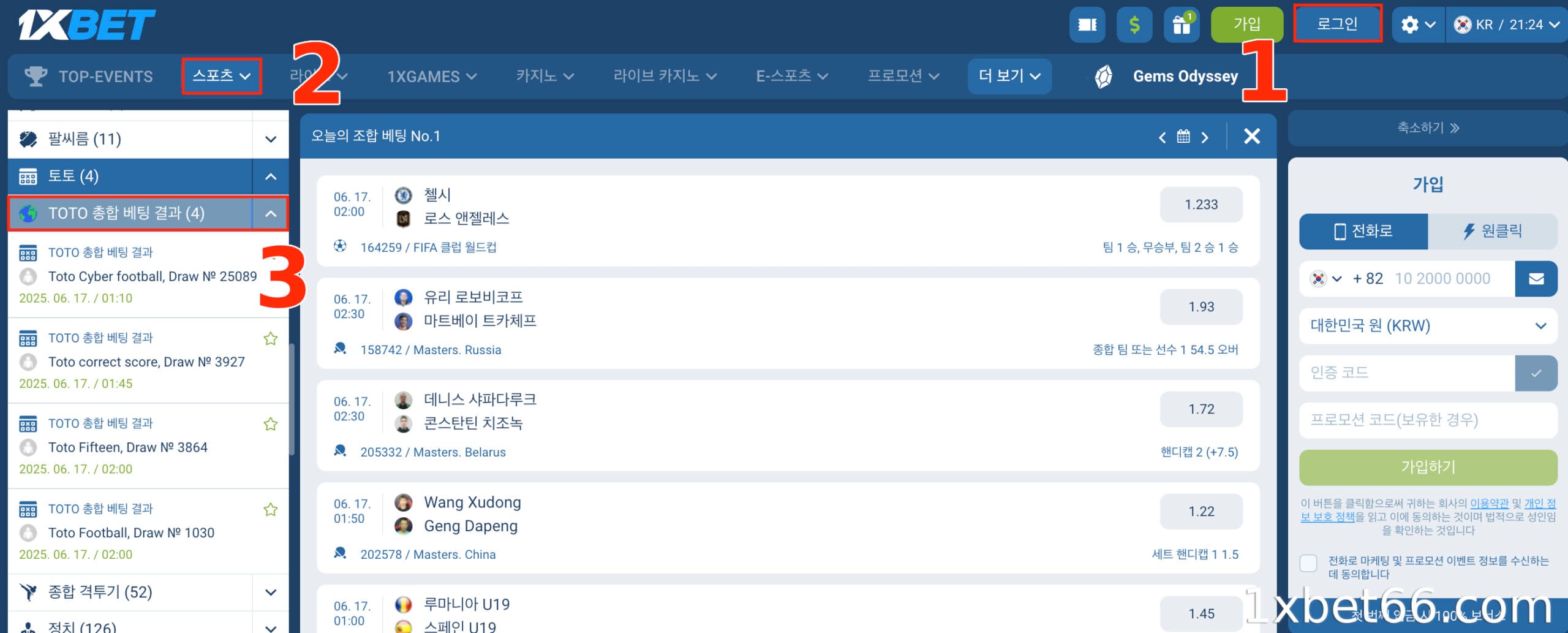Select odds 1.93 for 유리 로보비코프 match
Screen dimensions: 1568x633
[x=1201, y=307]
